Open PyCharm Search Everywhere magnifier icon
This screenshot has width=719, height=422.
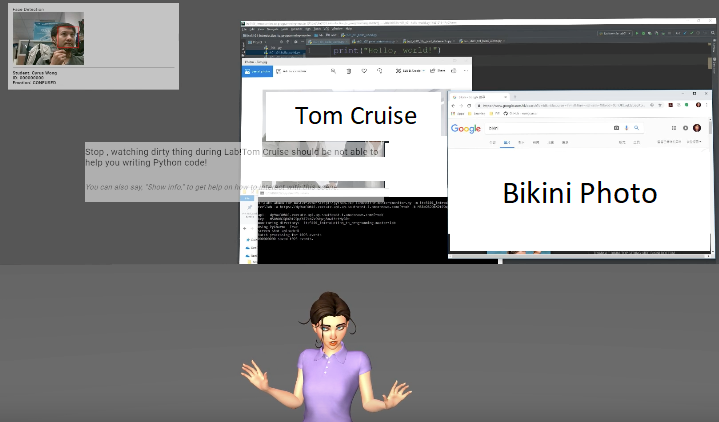[x=713, y=33]
